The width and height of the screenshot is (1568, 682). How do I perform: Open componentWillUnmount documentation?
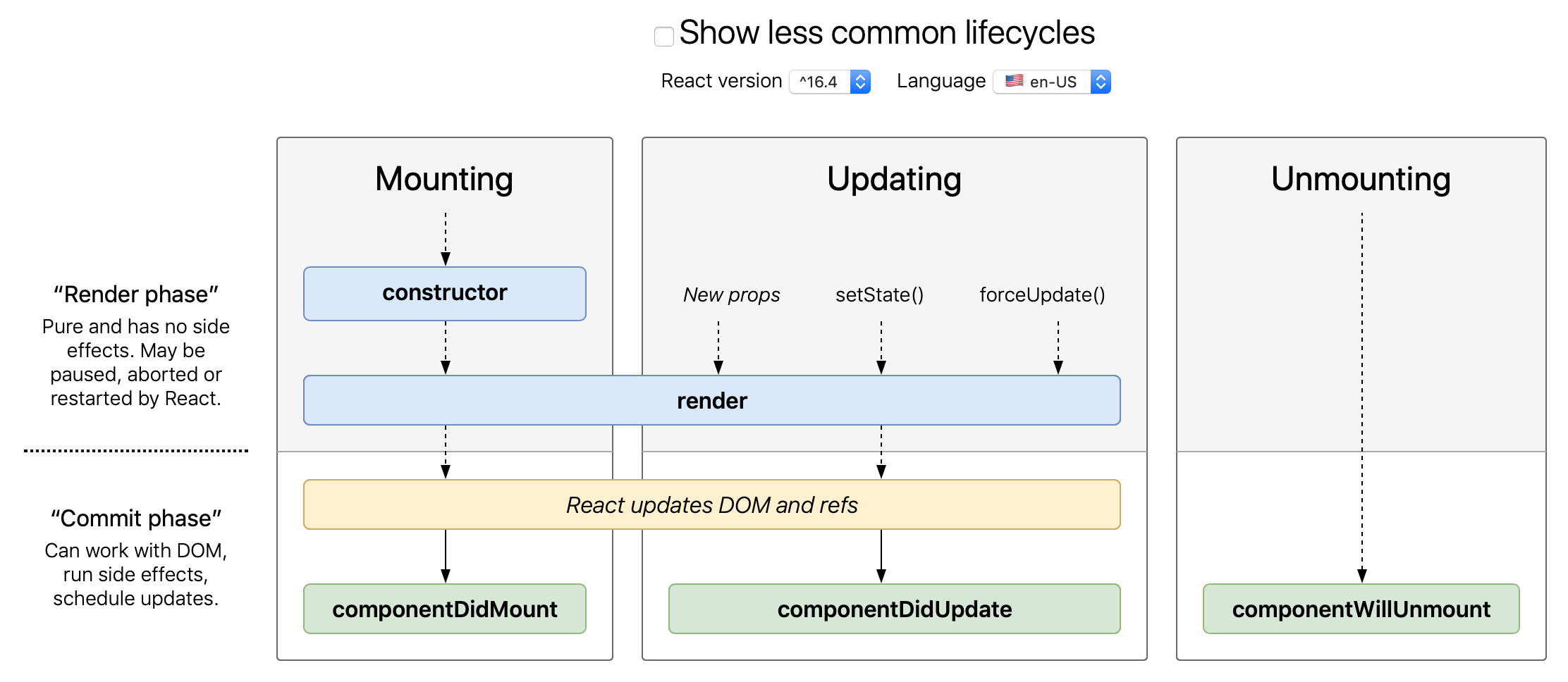(1361, 609)
